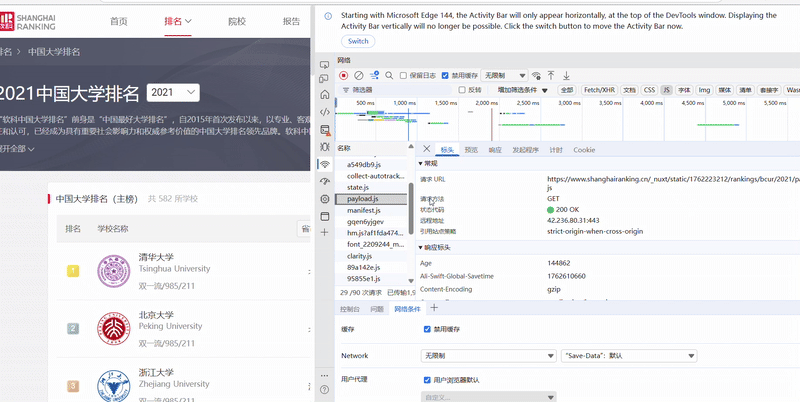The width and height of the screenshot is (800, 402).
Task: Click the 筛选器 filter input field
Action: pyautogui.click(x=395, y=90)
